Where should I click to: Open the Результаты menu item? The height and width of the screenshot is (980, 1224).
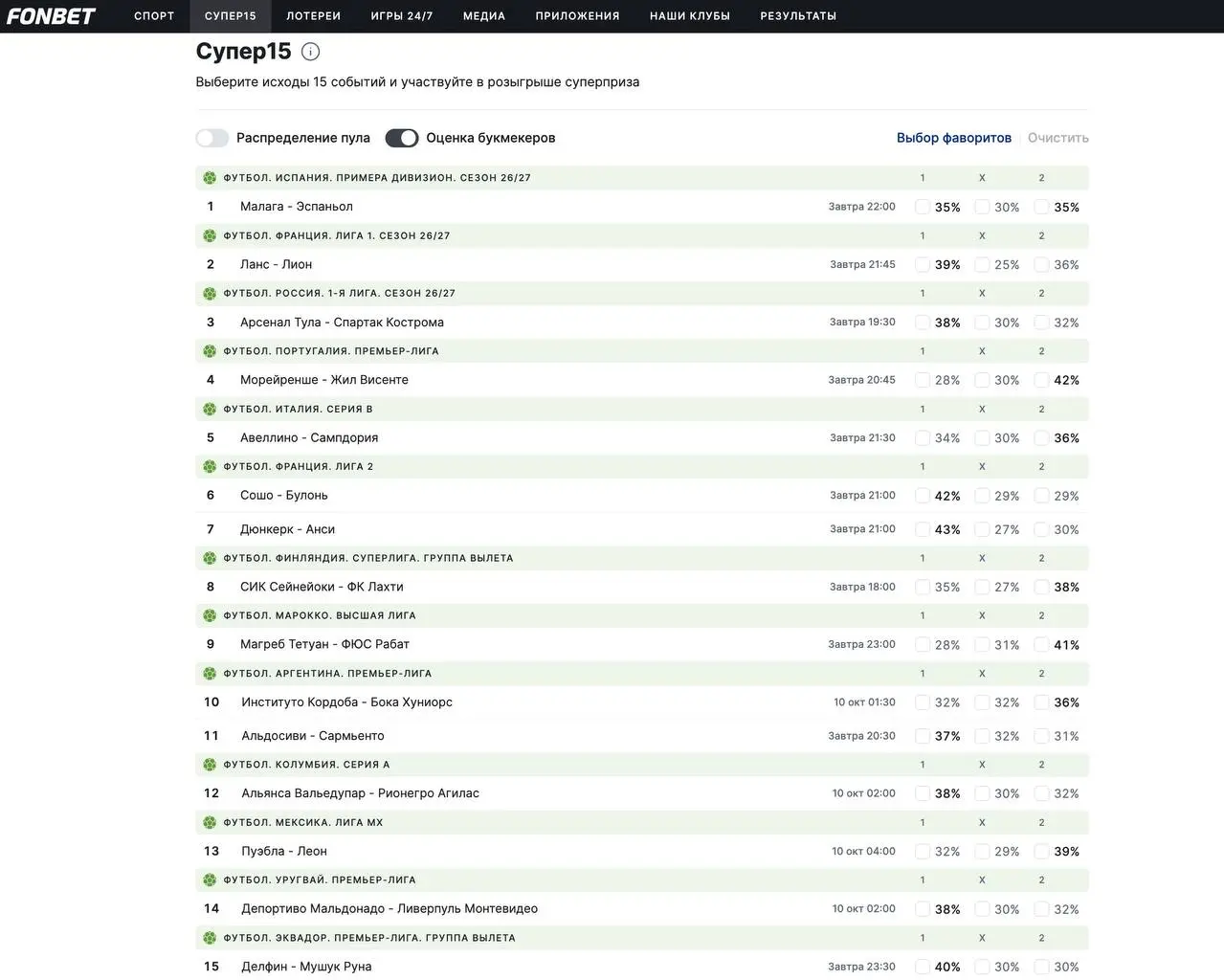point(798,16)
